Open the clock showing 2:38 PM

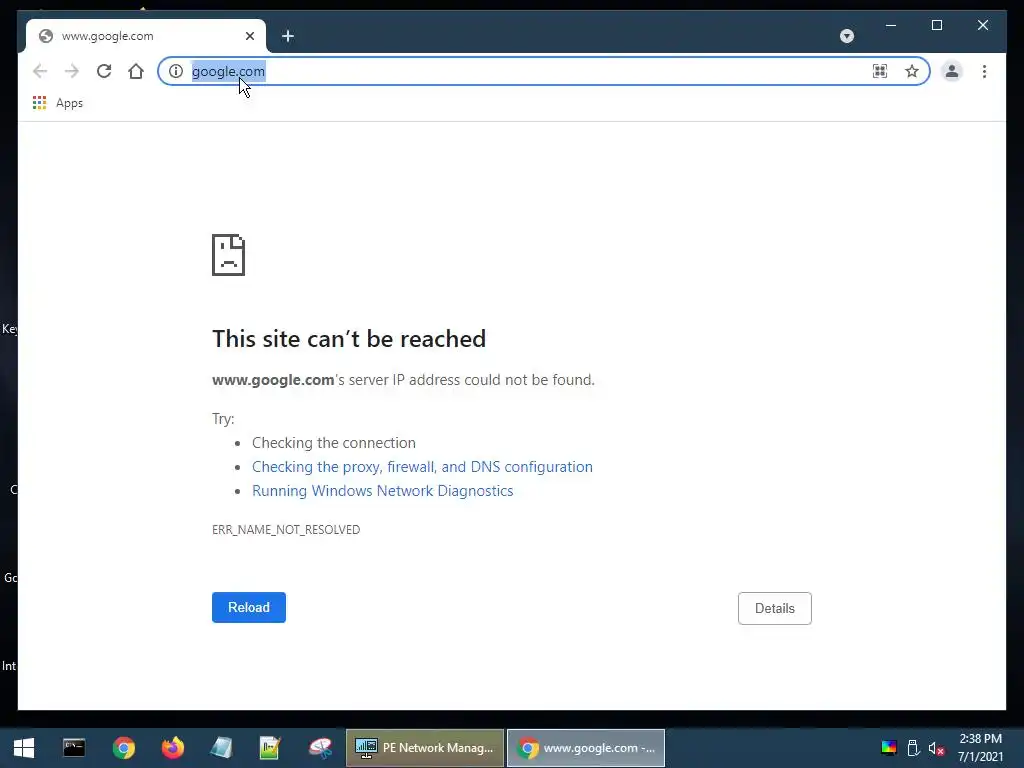[980, 748]
